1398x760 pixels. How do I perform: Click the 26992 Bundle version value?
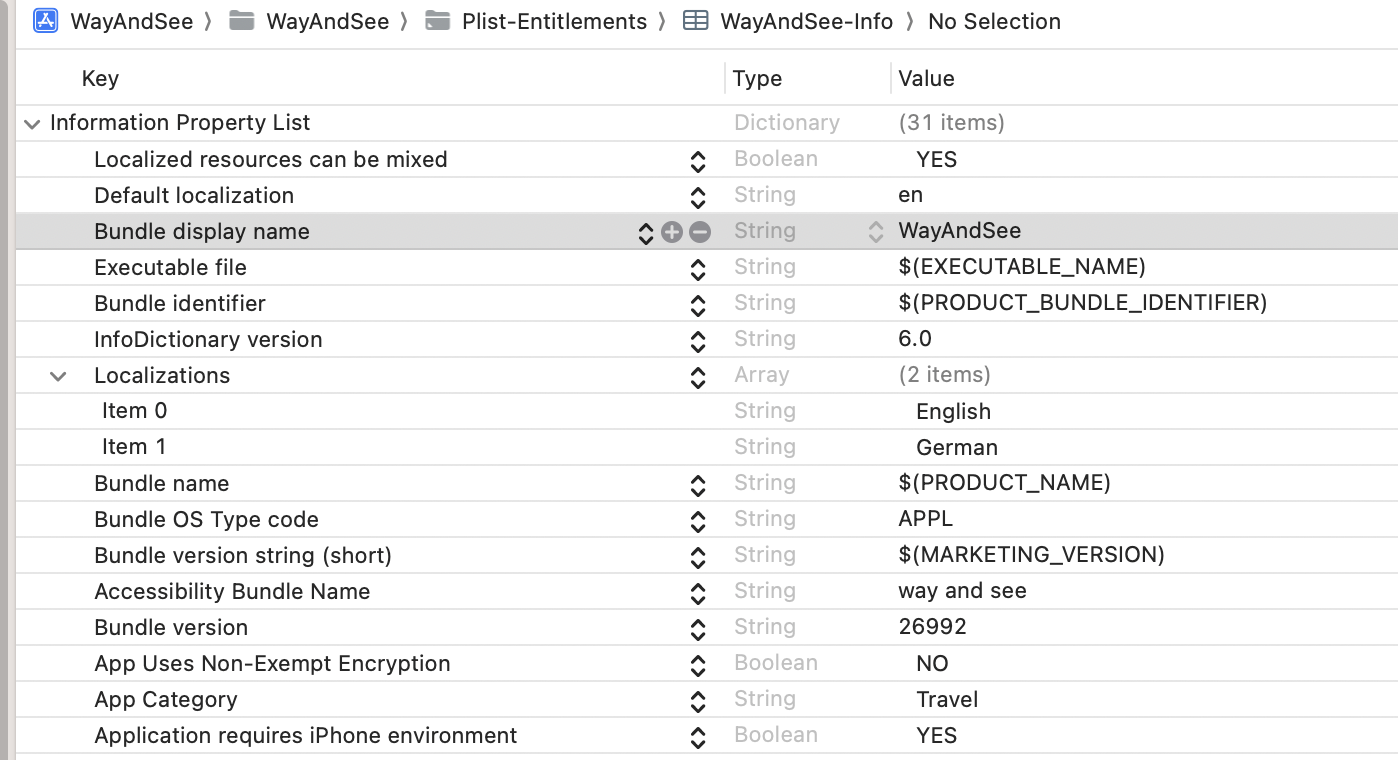932,628
